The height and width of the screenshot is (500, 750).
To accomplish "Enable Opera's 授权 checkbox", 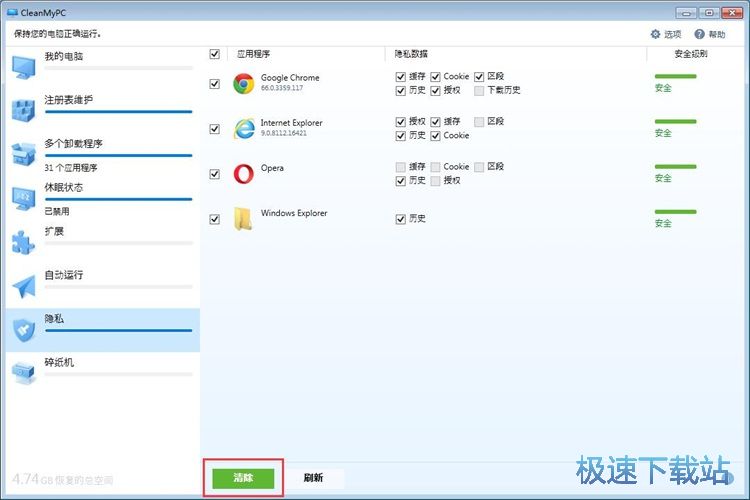I will click(x=435, y=181).
